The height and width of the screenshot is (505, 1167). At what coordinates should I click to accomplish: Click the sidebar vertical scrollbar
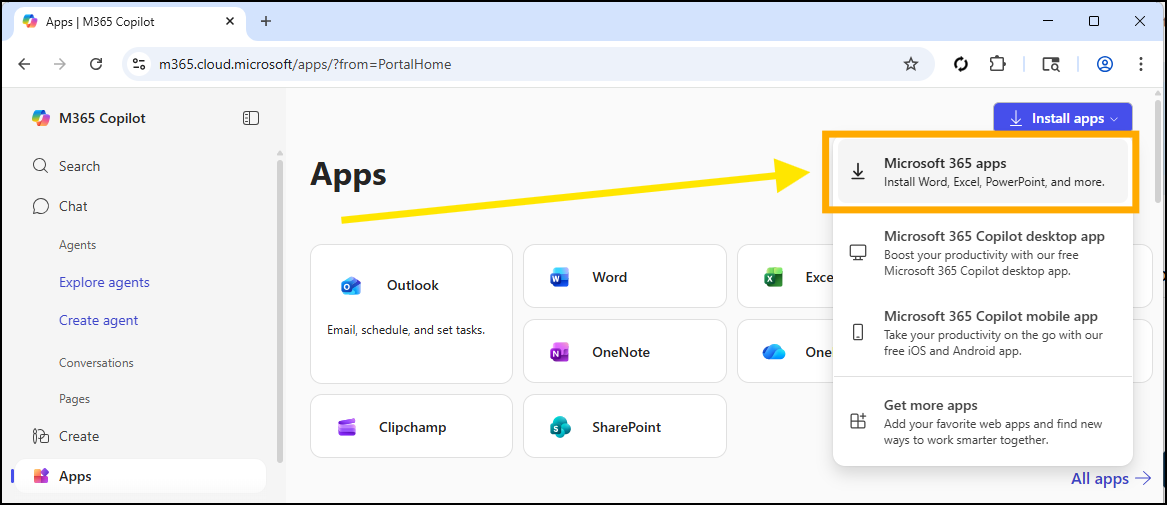coord(280,310)
